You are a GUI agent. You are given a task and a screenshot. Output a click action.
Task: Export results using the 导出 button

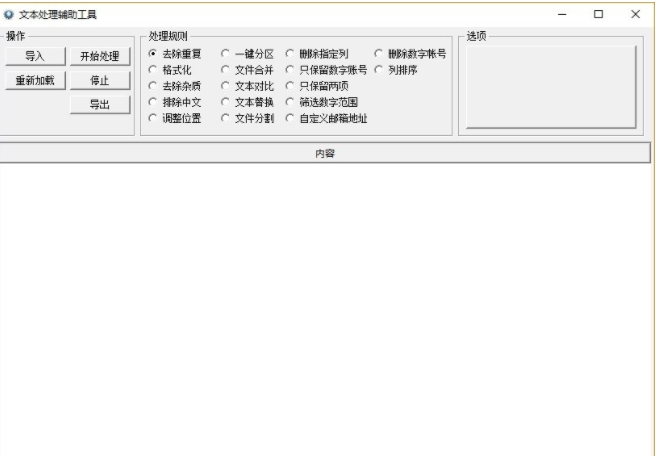[x=99, y=104]
